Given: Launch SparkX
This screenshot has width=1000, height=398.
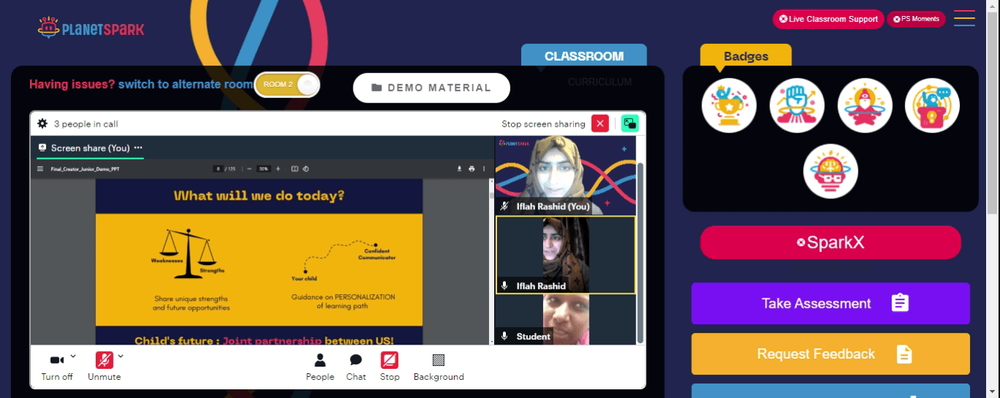Looking at the screenshot, I should click(x=830, y=242).
